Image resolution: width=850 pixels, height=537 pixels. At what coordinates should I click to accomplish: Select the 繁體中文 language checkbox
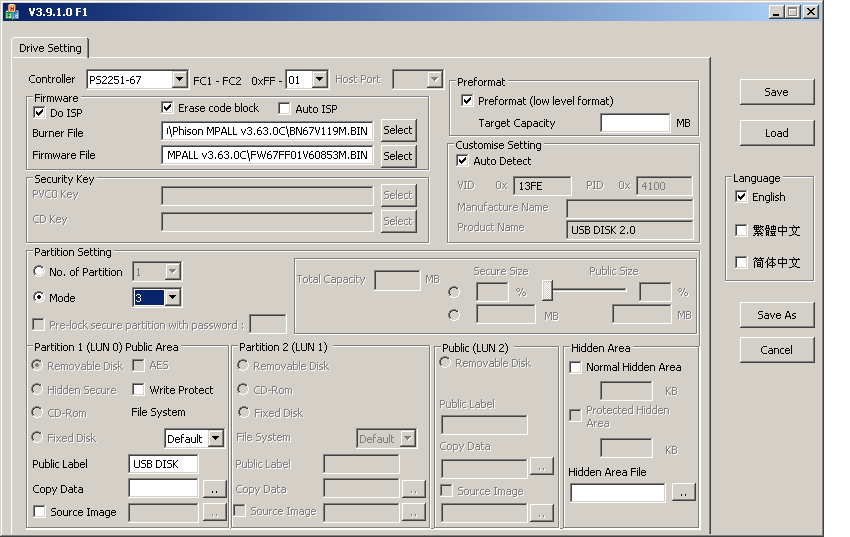pyautogui.click(x=741, y=230)
